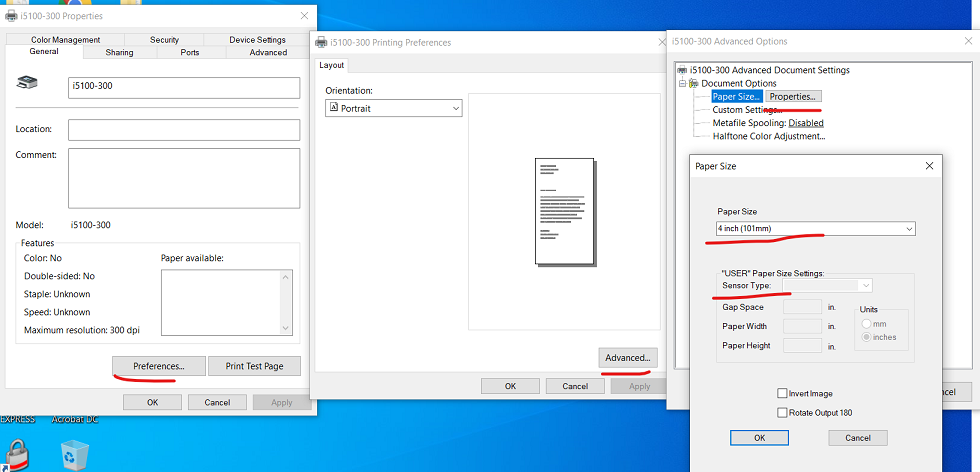Select Halftone Color Adjustment tree item

coord(768,136)
